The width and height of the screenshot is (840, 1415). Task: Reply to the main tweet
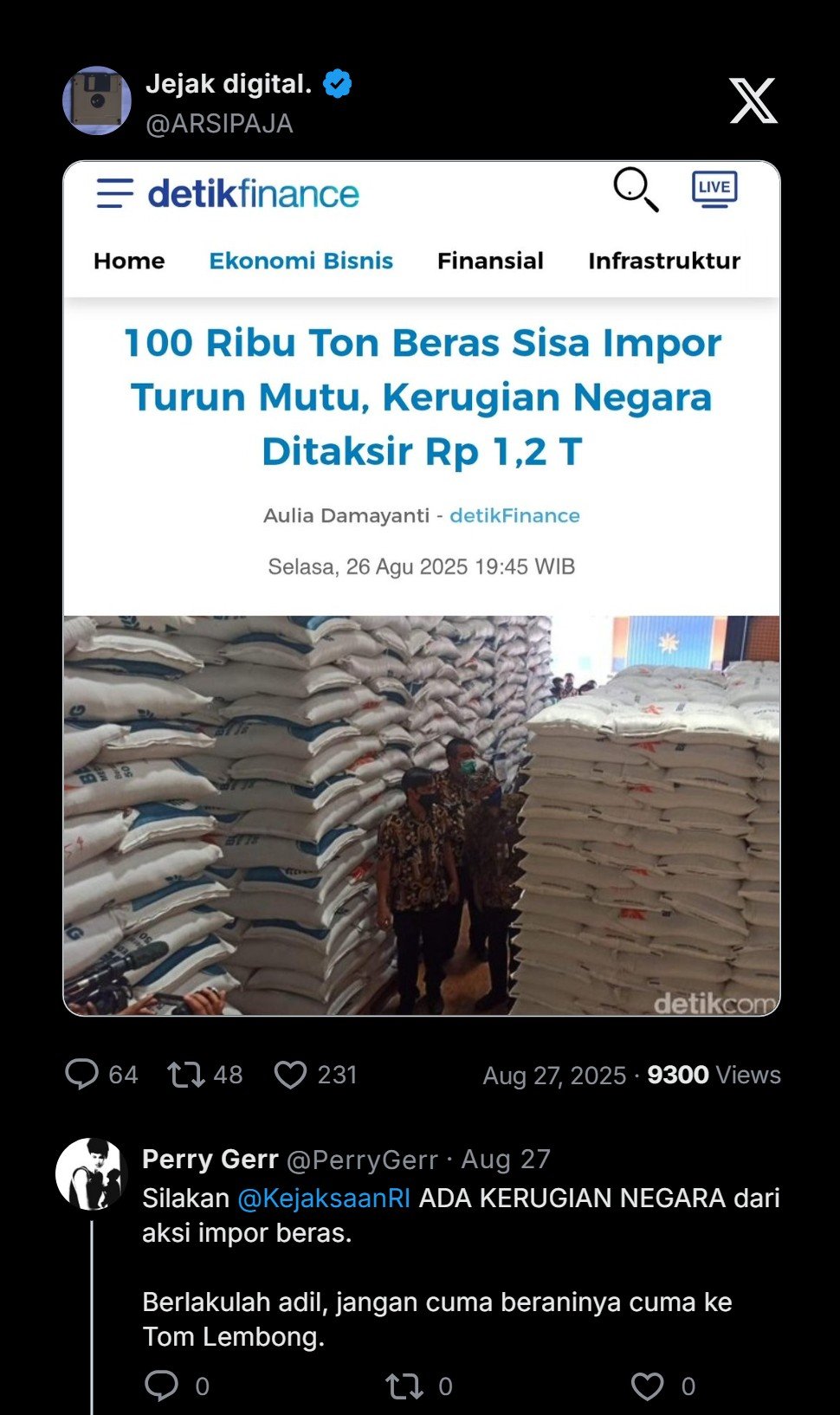coord(82,1075)
